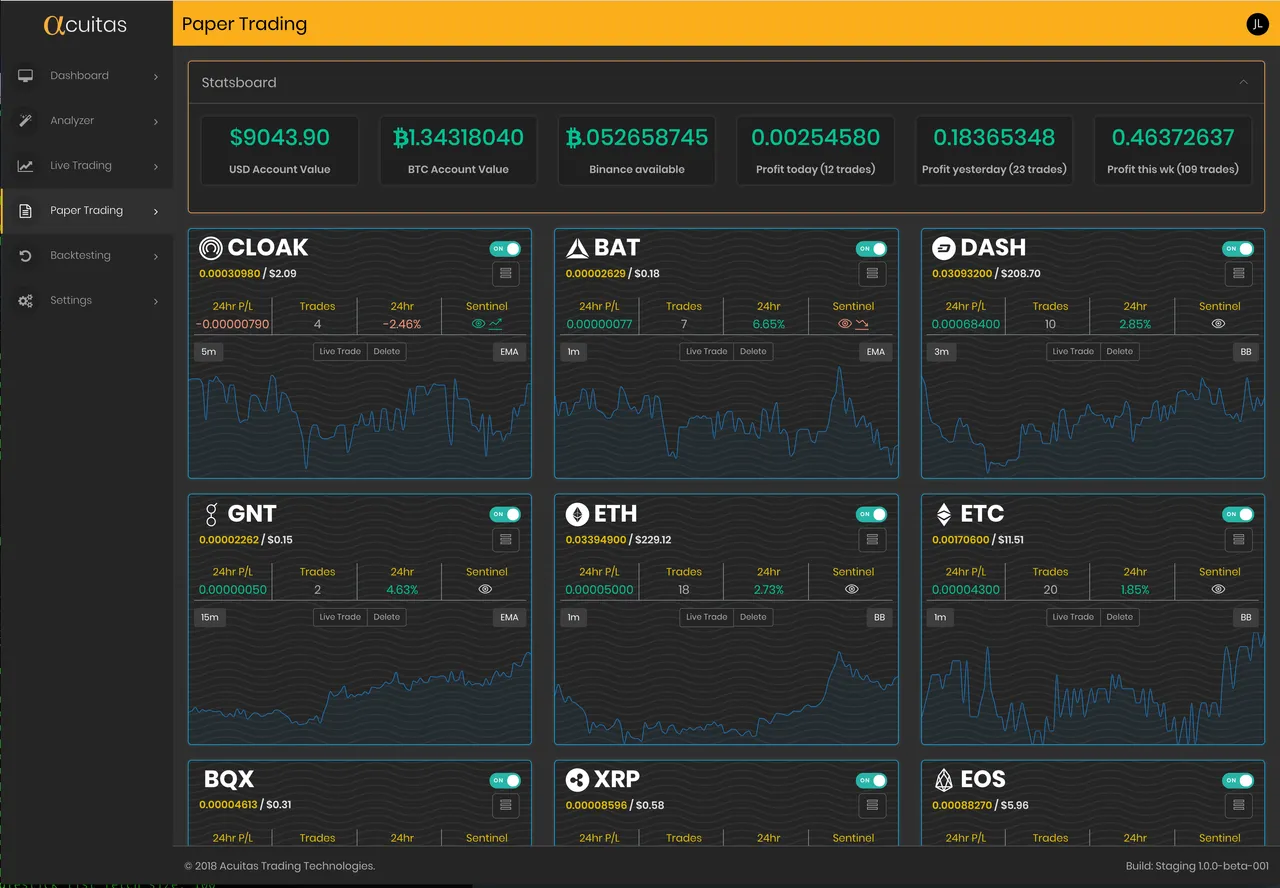Open the DASH 3m interval selector

coord(942,352)
